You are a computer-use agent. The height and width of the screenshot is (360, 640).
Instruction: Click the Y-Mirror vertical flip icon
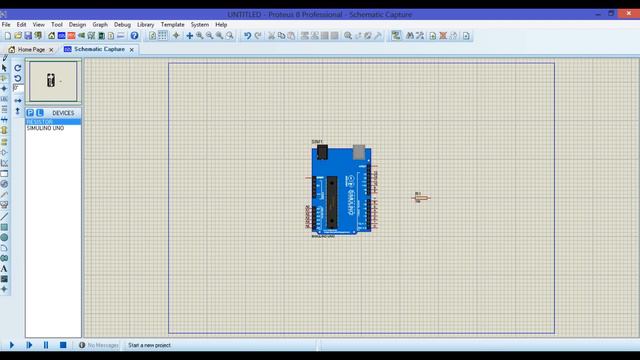[18, 111]
